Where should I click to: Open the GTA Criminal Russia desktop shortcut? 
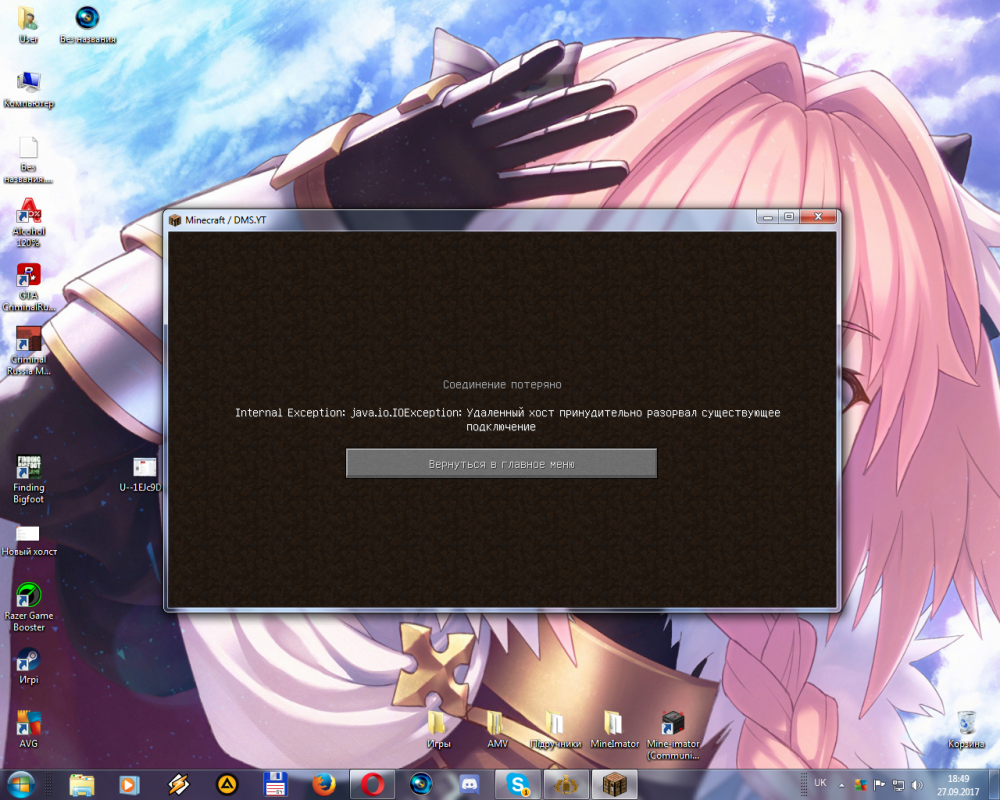(x=28, y=278)
